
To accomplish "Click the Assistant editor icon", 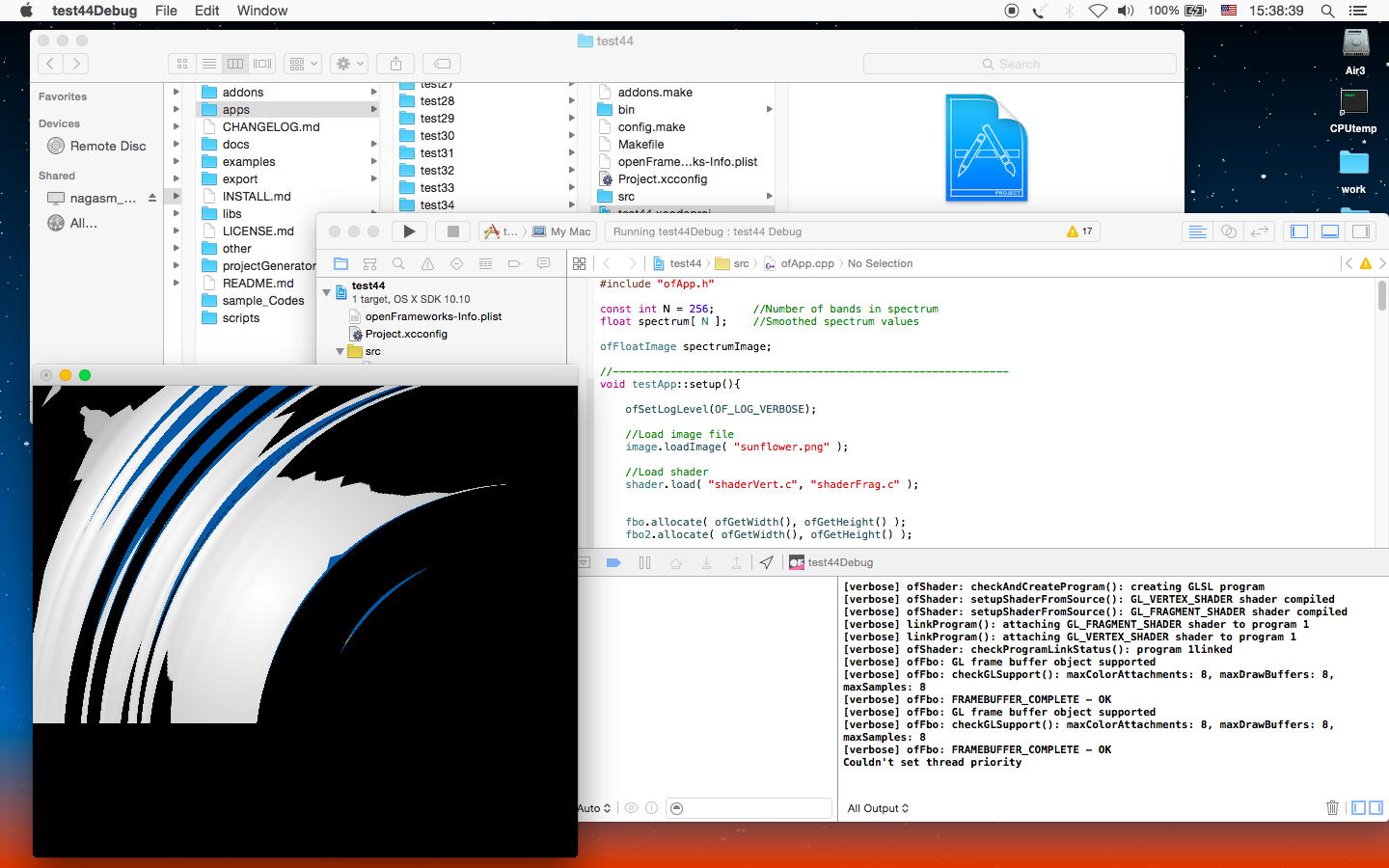I will (1228, 231).
